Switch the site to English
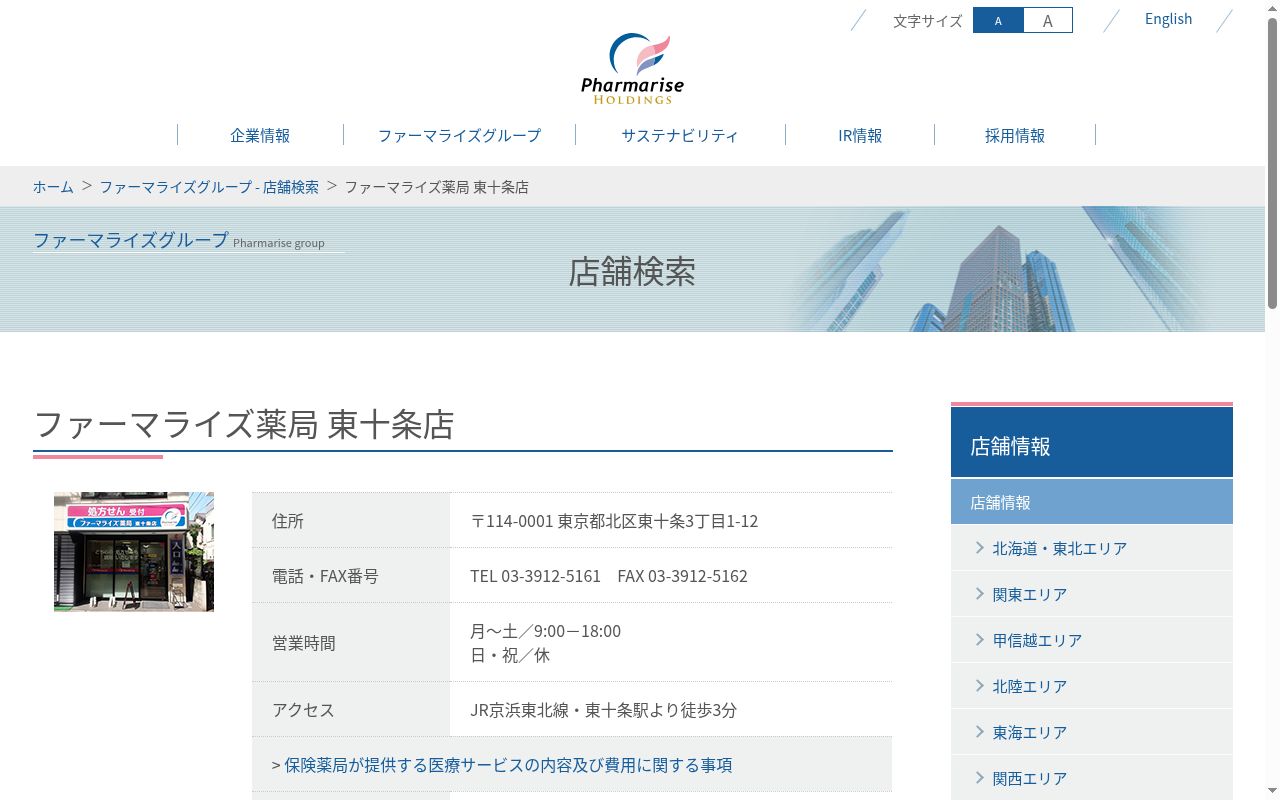 pyautogui.click(x=1168, y=19)
